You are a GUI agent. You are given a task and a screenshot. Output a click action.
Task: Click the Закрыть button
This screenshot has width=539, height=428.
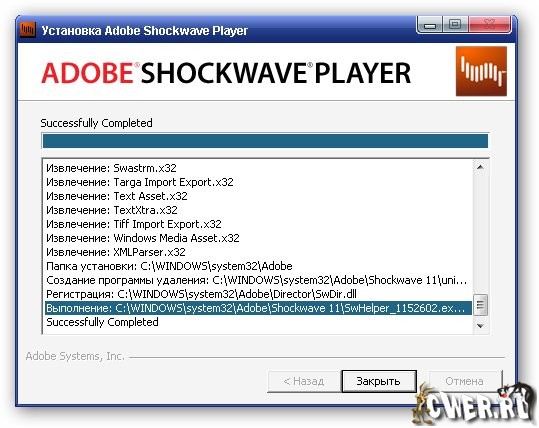pyautogui.click(x=379, y=381)
